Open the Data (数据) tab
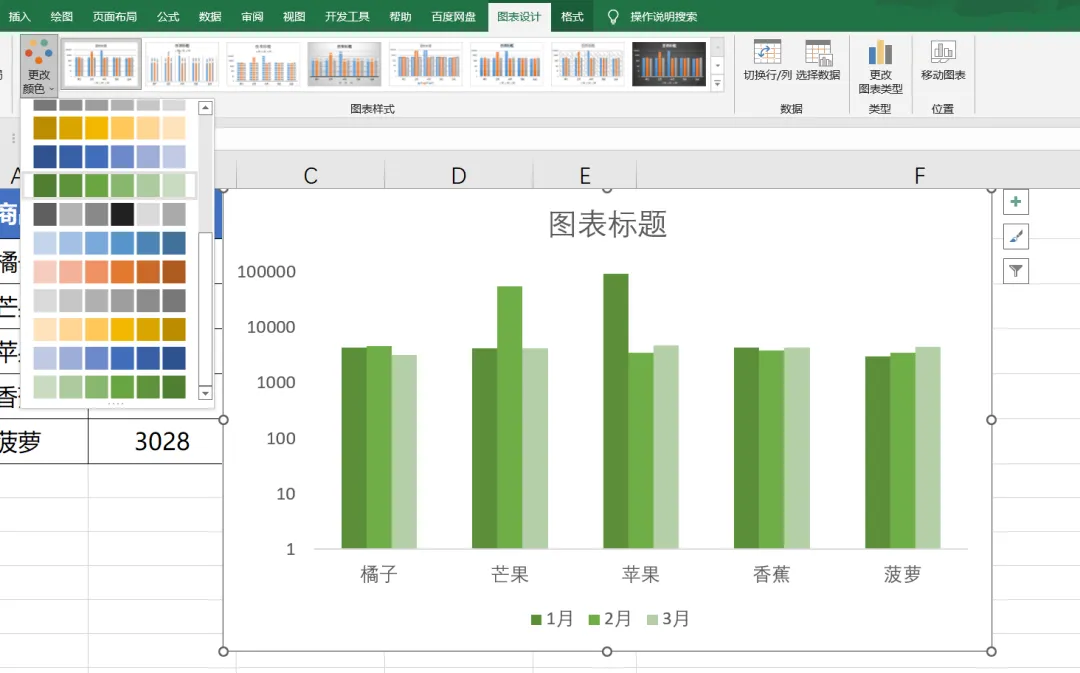Viewport: 1080px width, 673px height. point(209,17)
